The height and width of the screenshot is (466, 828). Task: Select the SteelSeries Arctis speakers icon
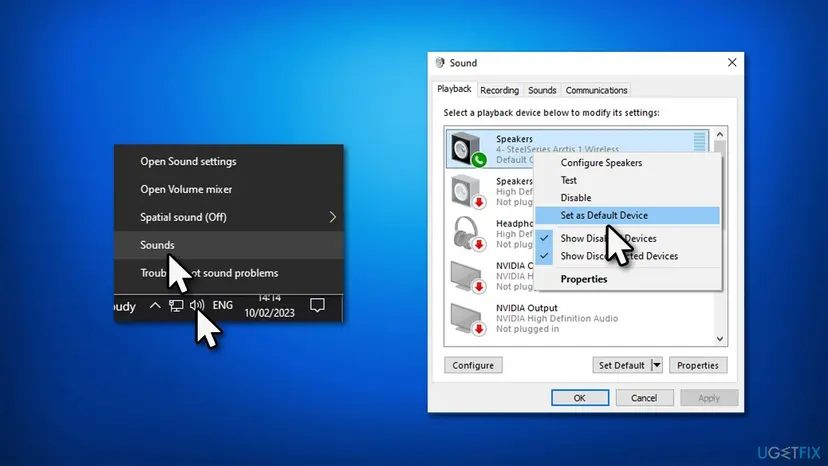tap(468, 149)
